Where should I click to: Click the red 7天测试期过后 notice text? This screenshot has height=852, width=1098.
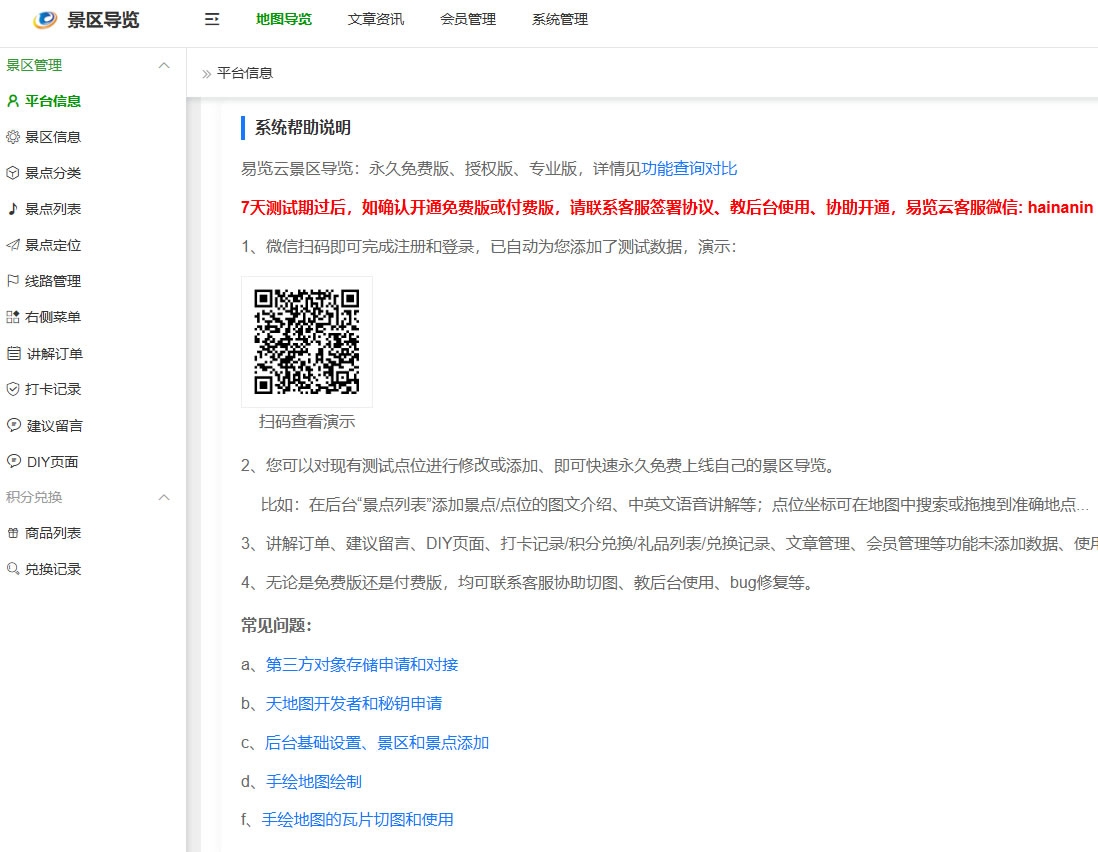click(667, 207)
